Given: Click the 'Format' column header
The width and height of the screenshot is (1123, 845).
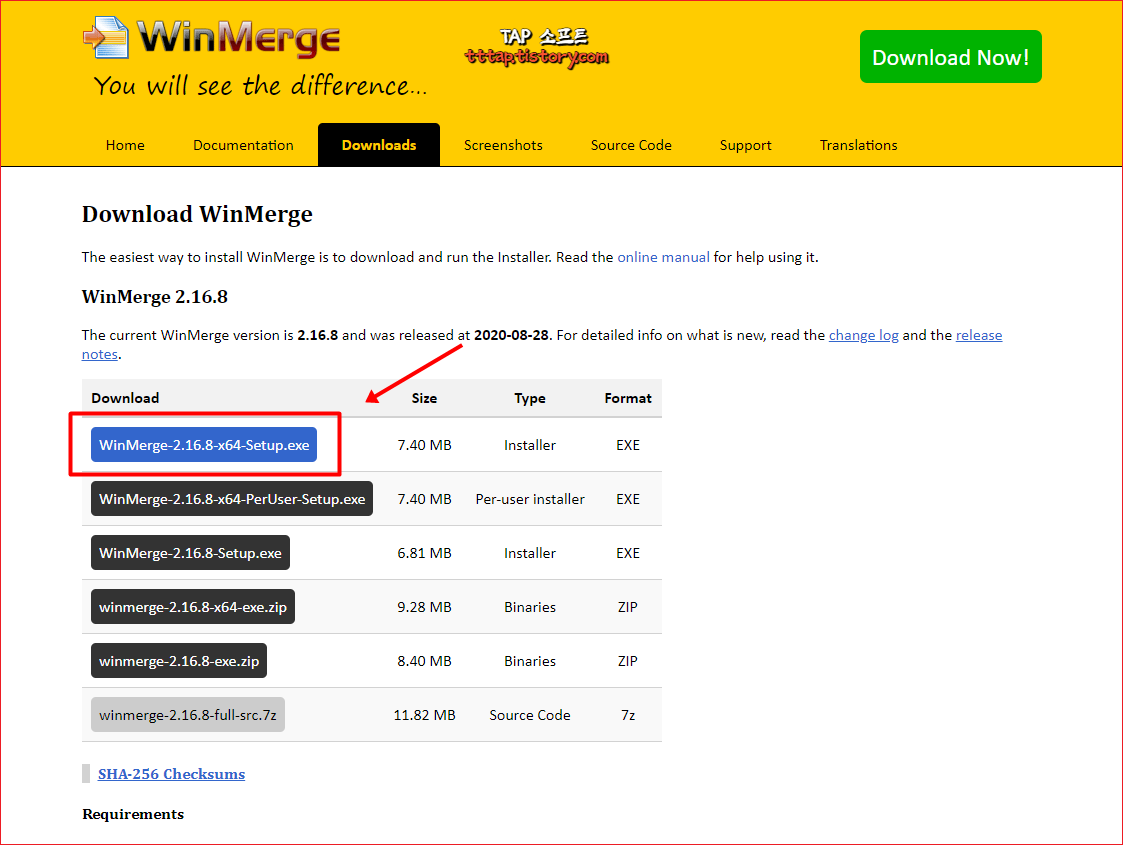Looking at the screenshot, I should pyautogui.click(x=628, y=398).
